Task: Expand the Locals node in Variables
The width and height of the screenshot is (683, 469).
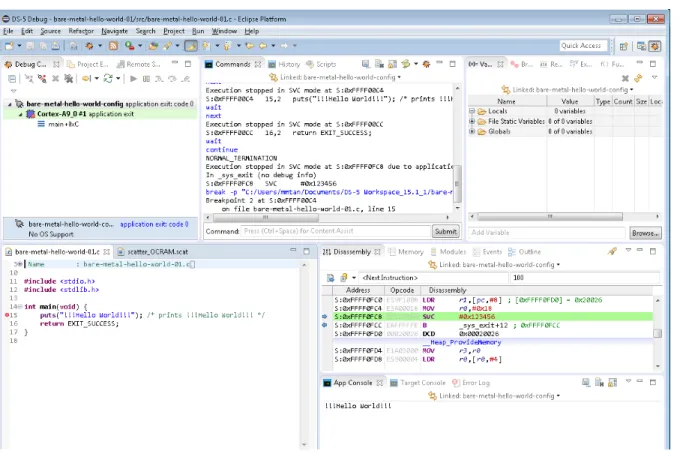Action: tap(472, 111)
